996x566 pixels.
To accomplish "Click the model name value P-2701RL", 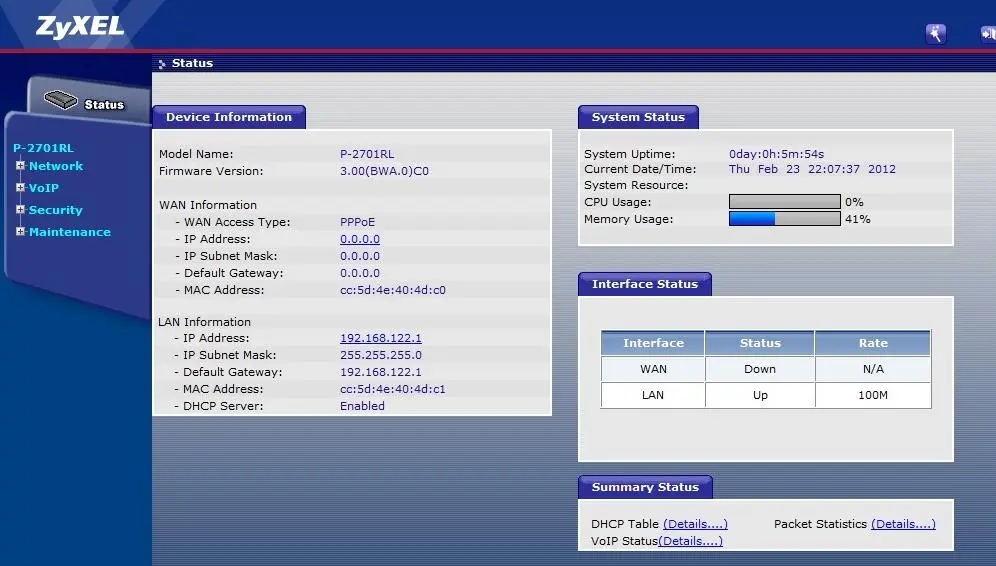I will [367, 154].
